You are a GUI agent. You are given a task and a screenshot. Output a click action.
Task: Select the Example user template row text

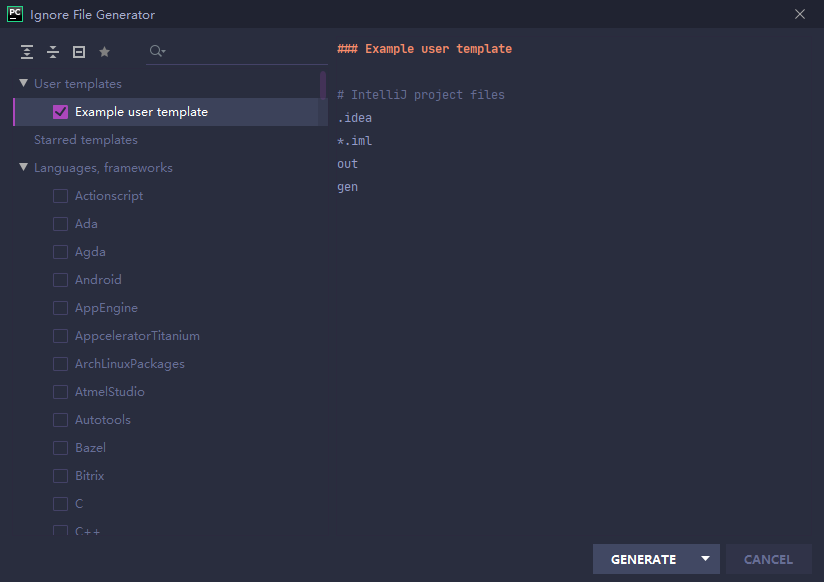pos(141,112)
